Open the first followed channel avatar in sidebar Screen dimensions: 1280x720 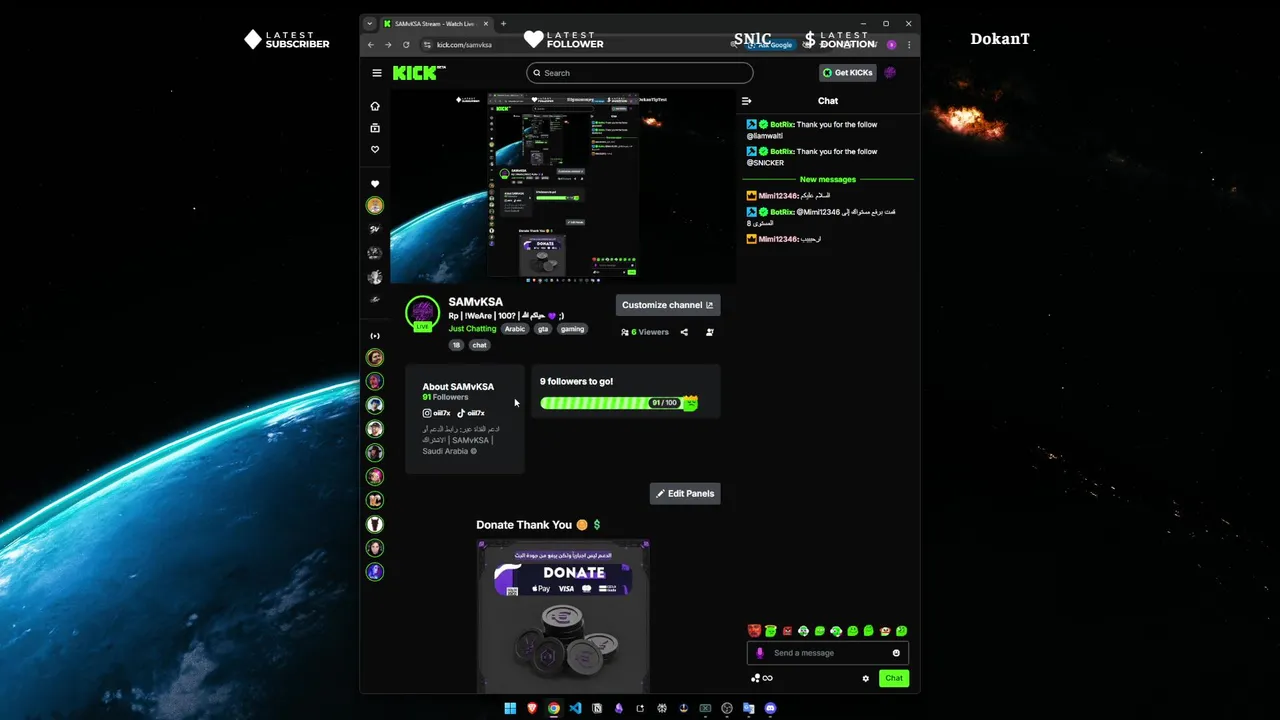click(x=375, y=206)
